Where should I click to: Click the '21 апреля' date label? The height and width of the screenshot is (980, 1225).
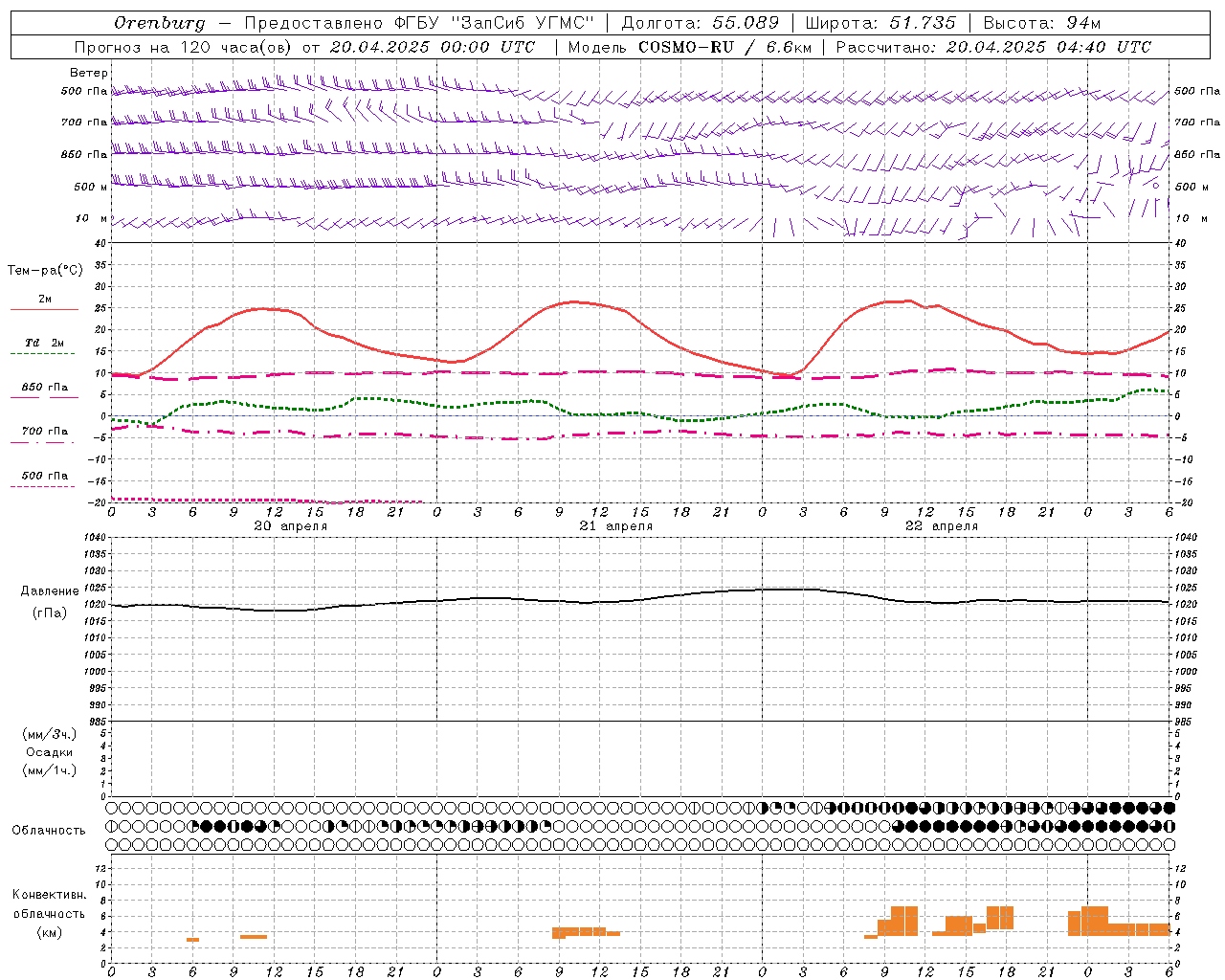(616, 526)
